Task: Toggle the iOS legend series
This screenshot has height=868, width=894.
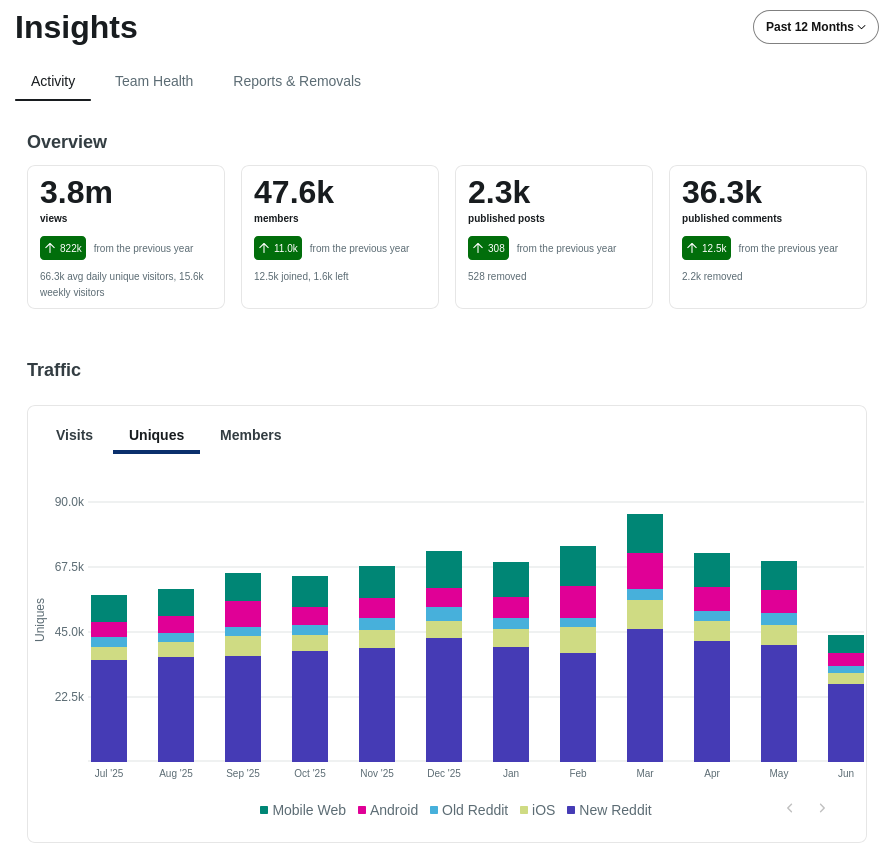Action: tap(537, 810)
